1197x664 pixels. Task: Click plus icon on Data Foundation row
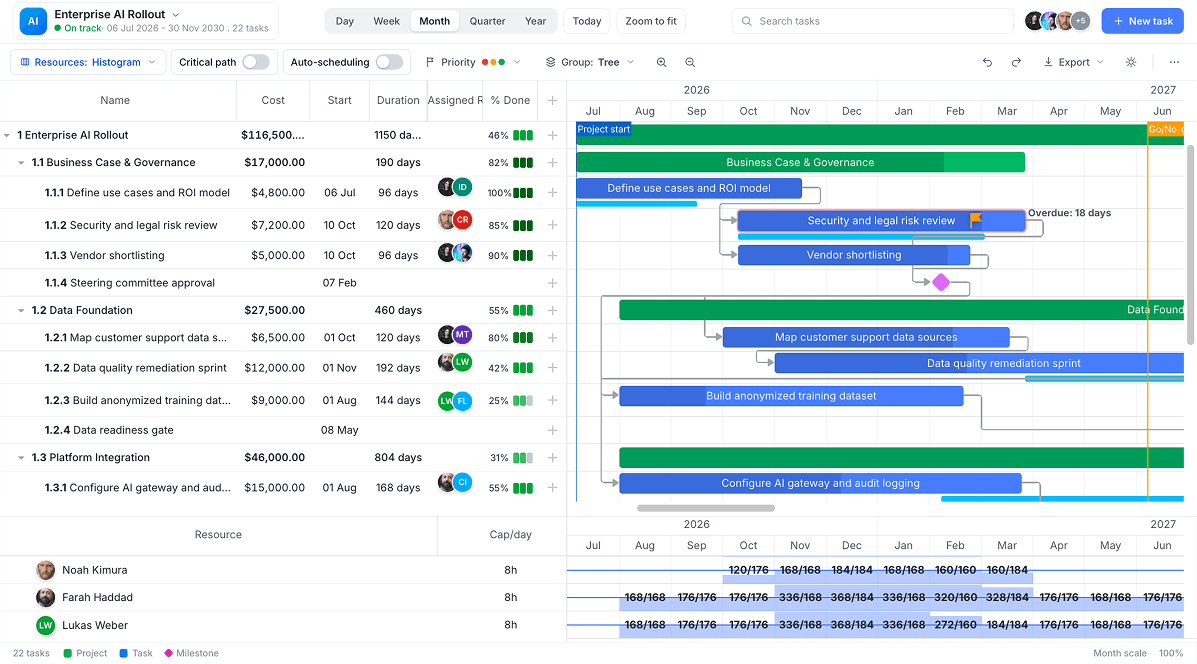point(552,311)
